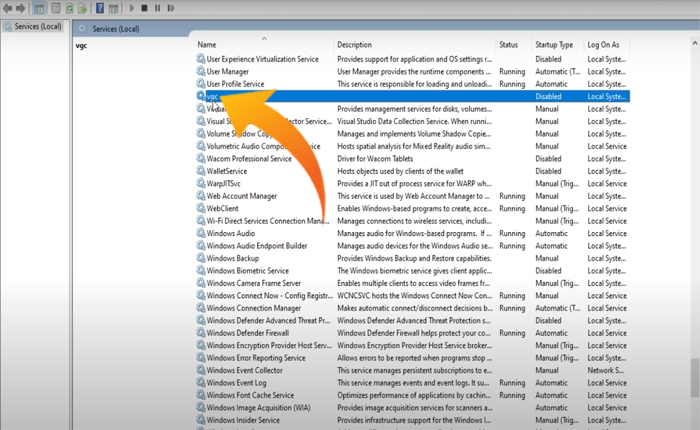Click the gear icon beside Windows Event Log
This screenshot has height=430, width=700.
(x=200, y=383)
